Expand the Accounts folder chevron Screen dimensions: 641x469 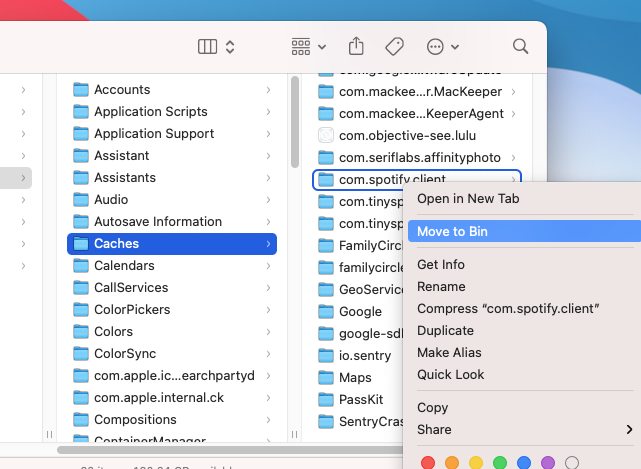[x=268, y=90]
